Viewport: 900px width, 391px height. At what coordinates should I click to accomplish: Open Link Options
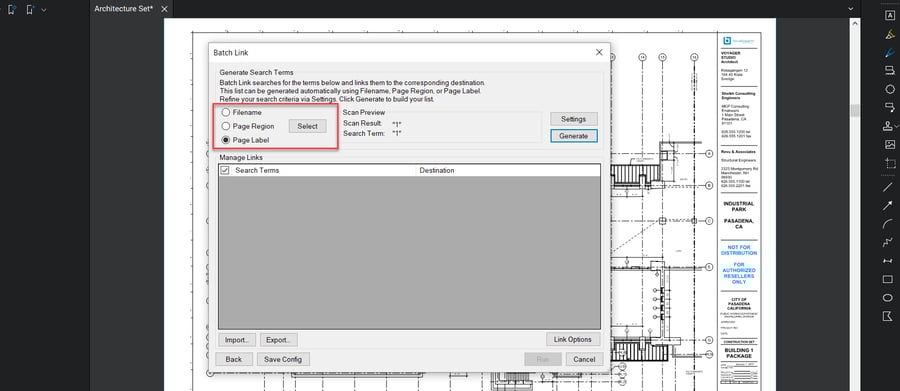(x=572, y=339)
